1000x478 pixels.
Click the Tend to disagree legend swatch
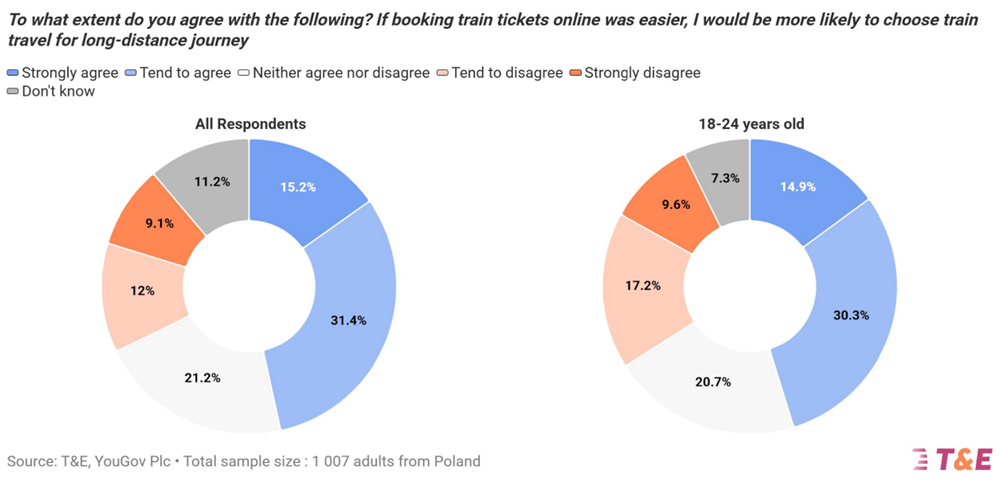tap(442, 73)
